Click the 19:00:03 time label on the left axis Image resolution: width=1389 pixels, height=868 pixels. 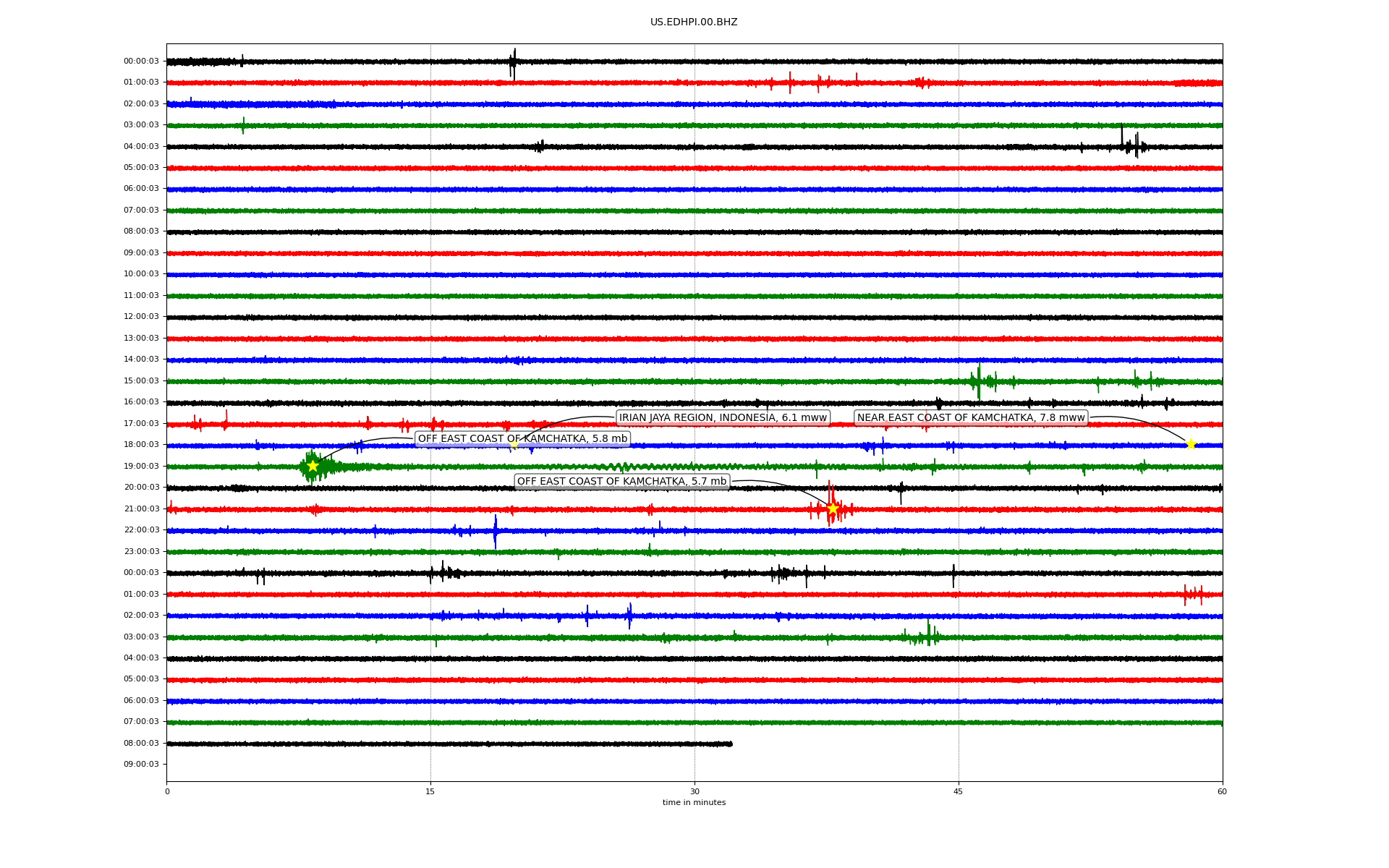point(141,466)
